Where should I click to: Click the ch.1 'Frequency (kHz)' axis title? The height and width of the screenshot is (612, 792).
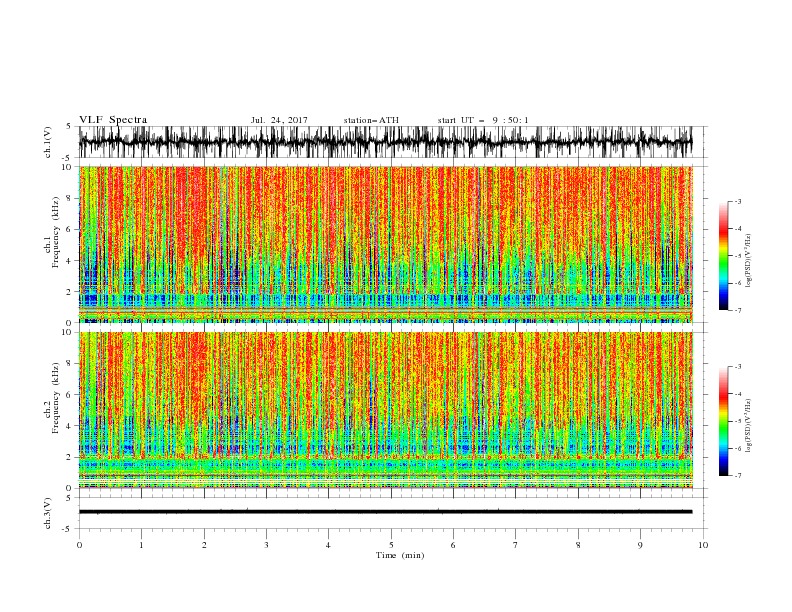point(55,233)
